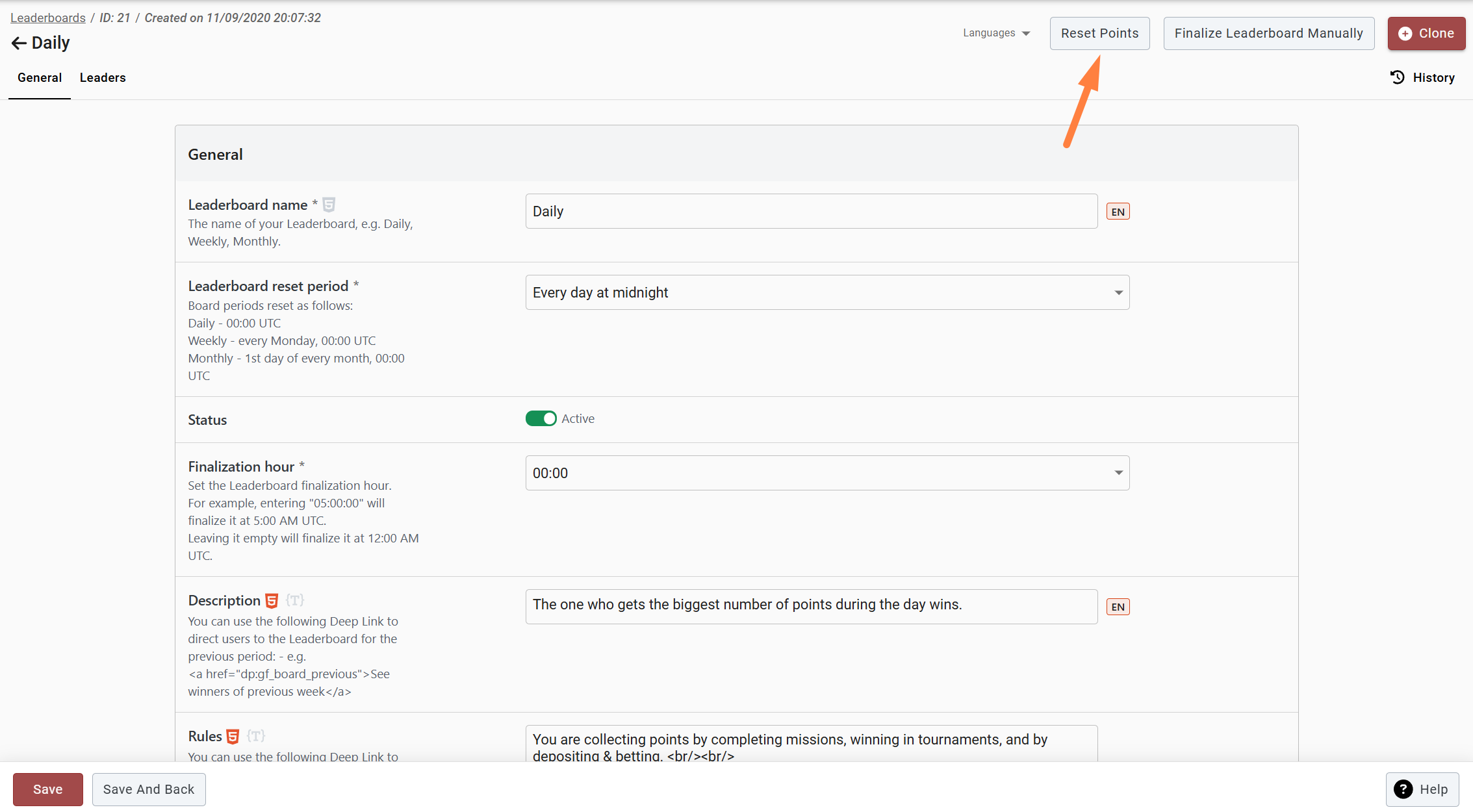Click HTML5 icon beside Leaderboard name

tap(329, 205)
